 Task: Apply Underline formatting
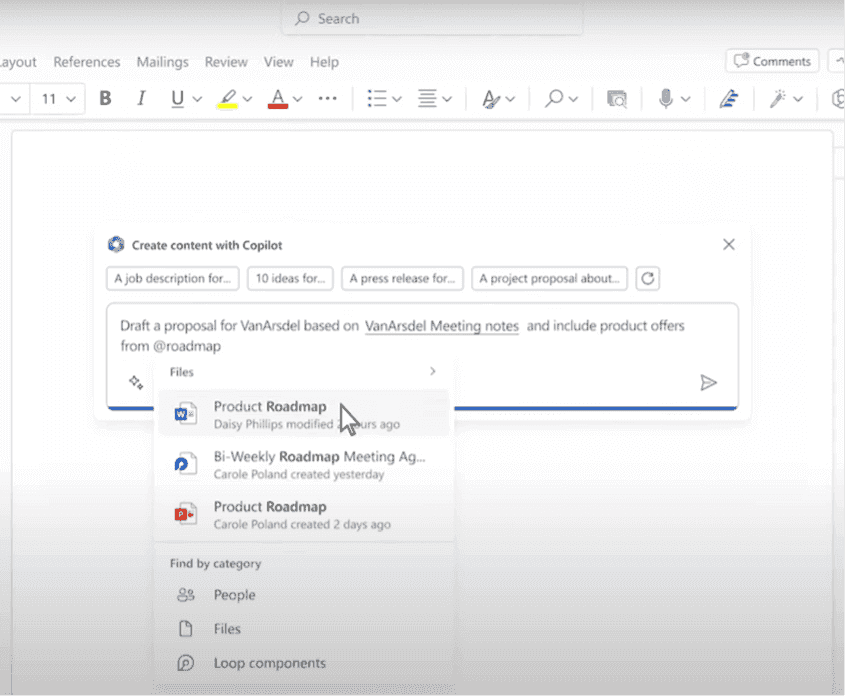177,99
